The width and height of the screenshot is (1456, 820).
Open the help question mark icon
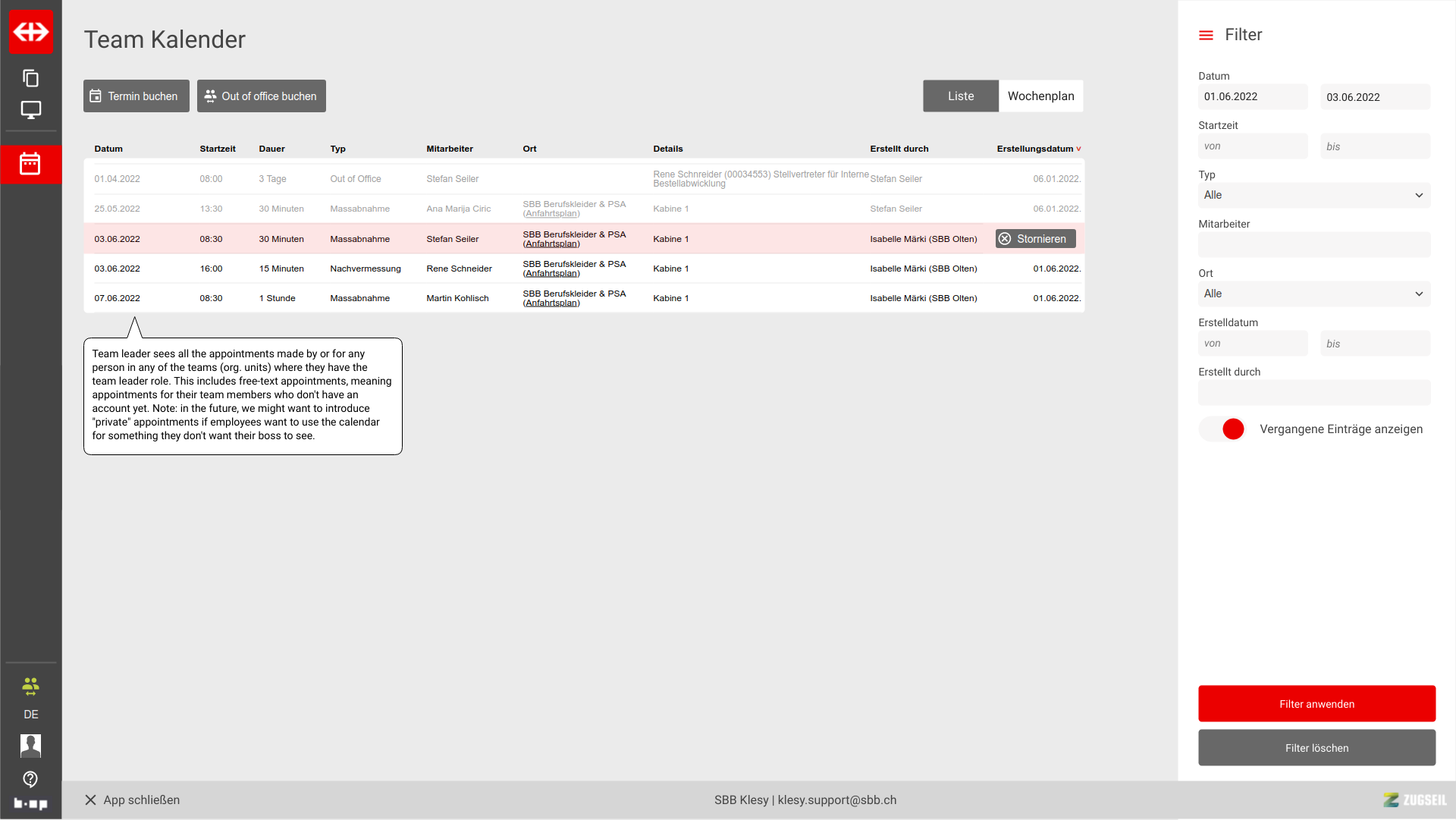point(31,779)
